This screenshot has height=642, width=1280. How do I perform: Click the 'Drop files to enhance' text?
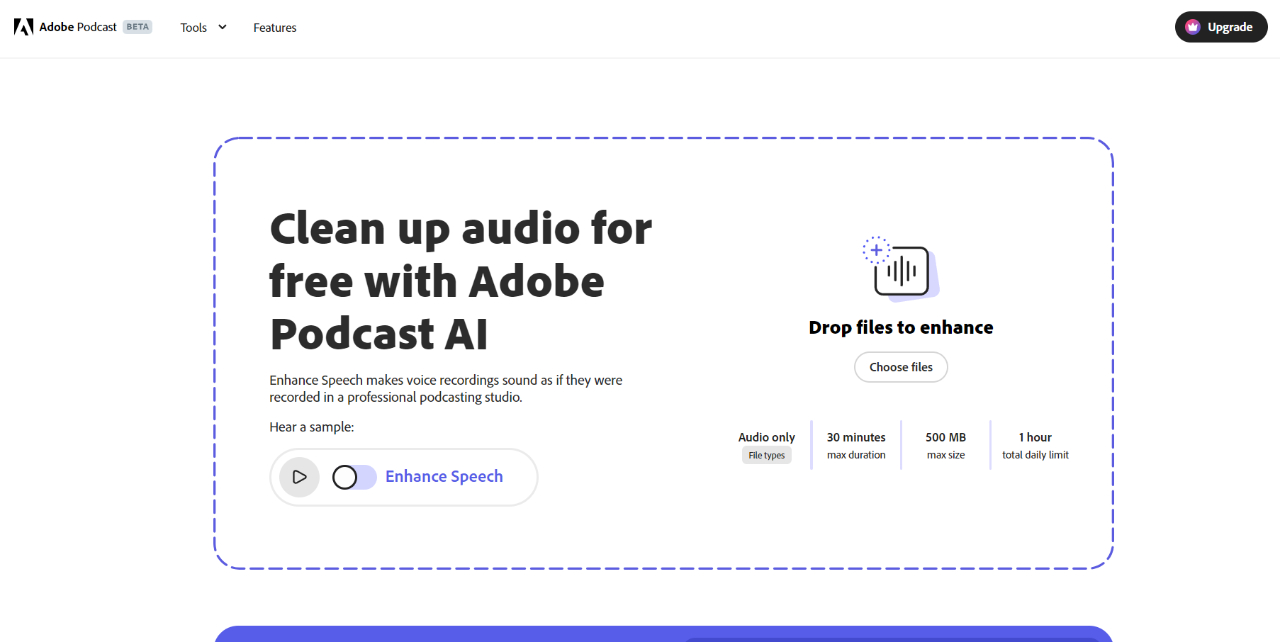click(x=901, y=328)
